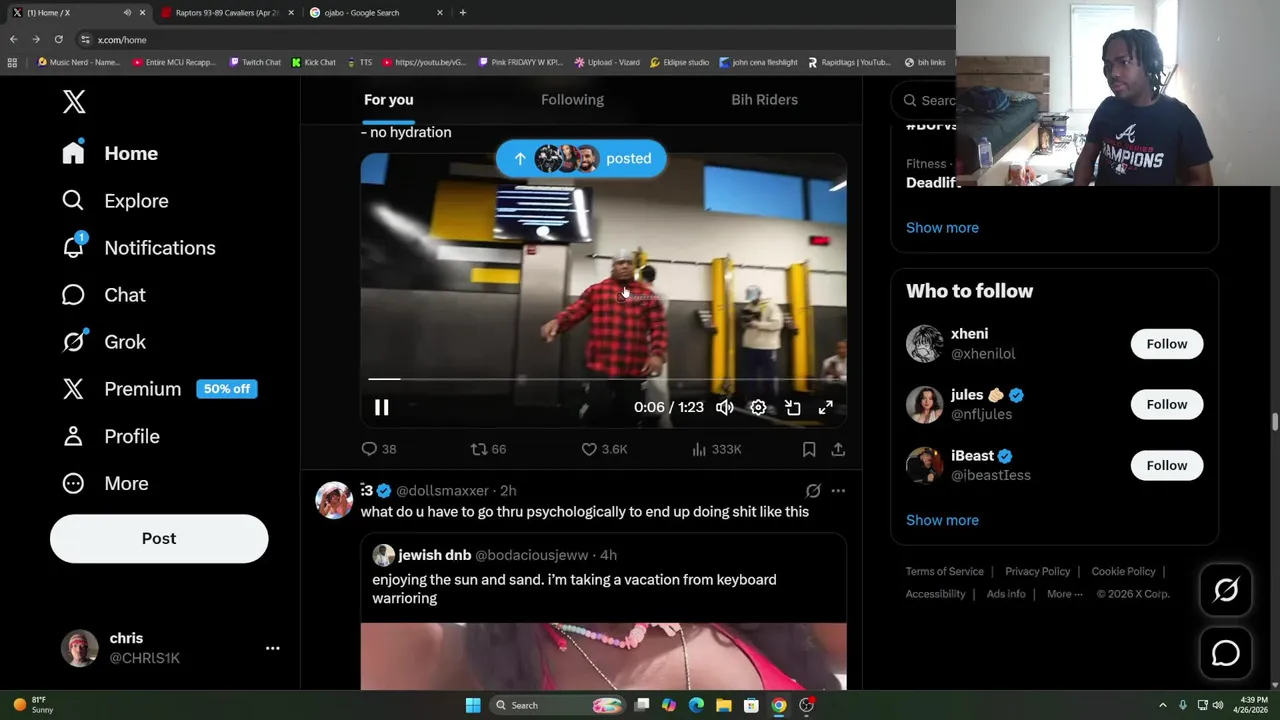Repost the post with 66 reposts
Screen dimensions: 1280x720
pos(488,449)
